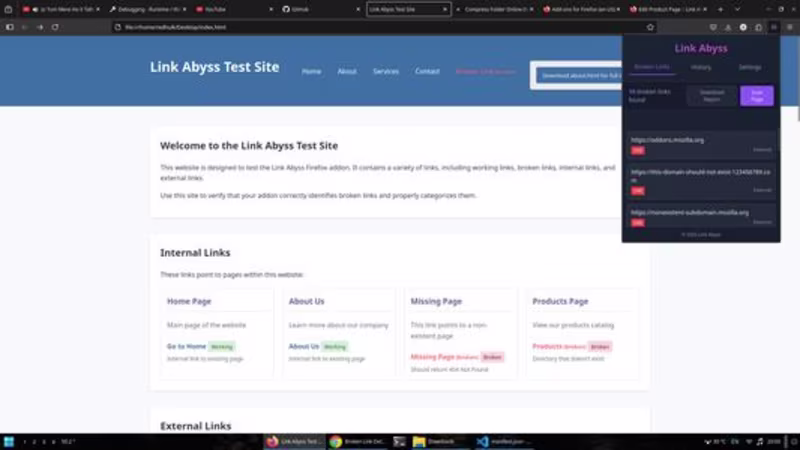Image resolution: width=800 pixels, height=450 pixels.
Task: Click the volume icon in system tray
Action: pyautogui.click(x=760, y=441)
